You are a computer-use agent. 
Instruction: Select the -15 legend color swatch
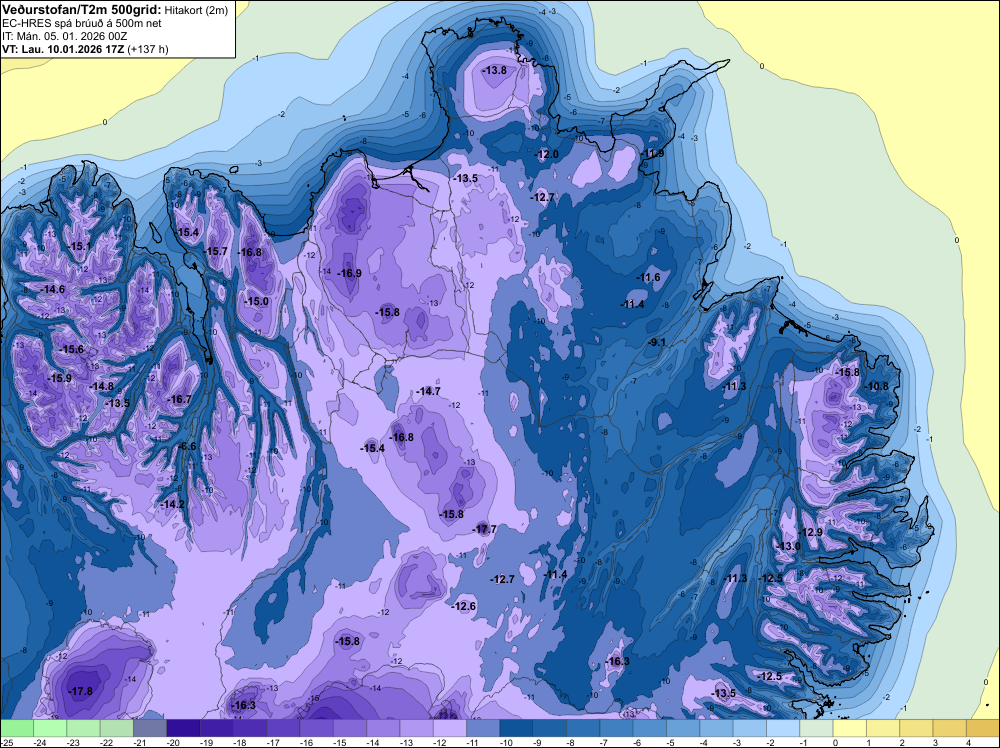click(x=349, y=728)
